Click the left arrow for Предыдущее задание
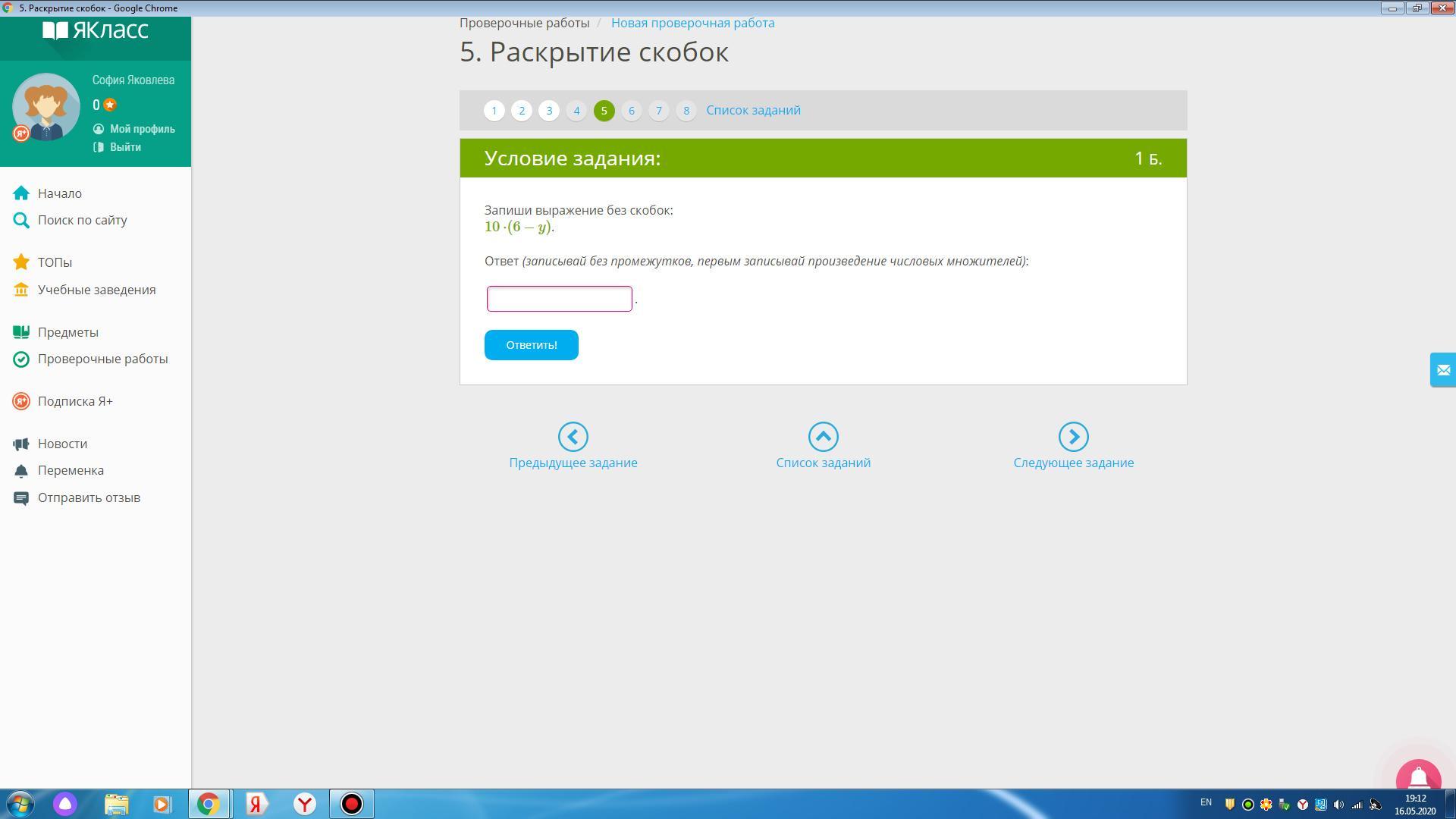 (573, 437)
